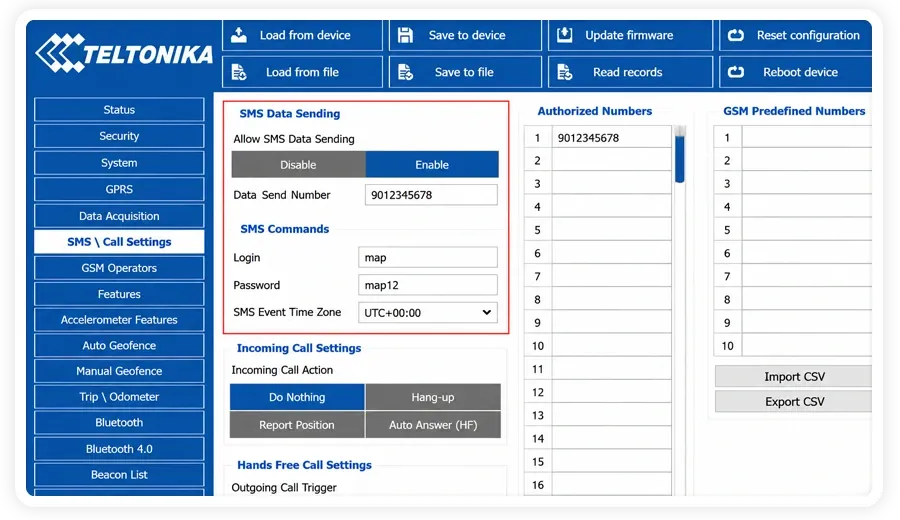Set incoming call action to Hang-up
Image resolution: width=900 pixels, height=520 pixels.
click(433, 397)
